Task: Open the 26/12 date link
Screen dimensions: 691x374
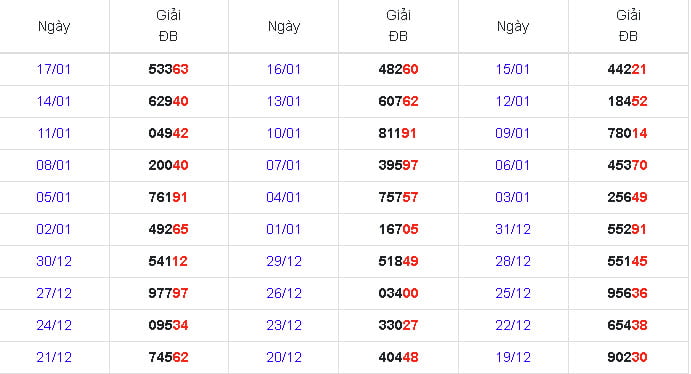Action: click(284, 293)
